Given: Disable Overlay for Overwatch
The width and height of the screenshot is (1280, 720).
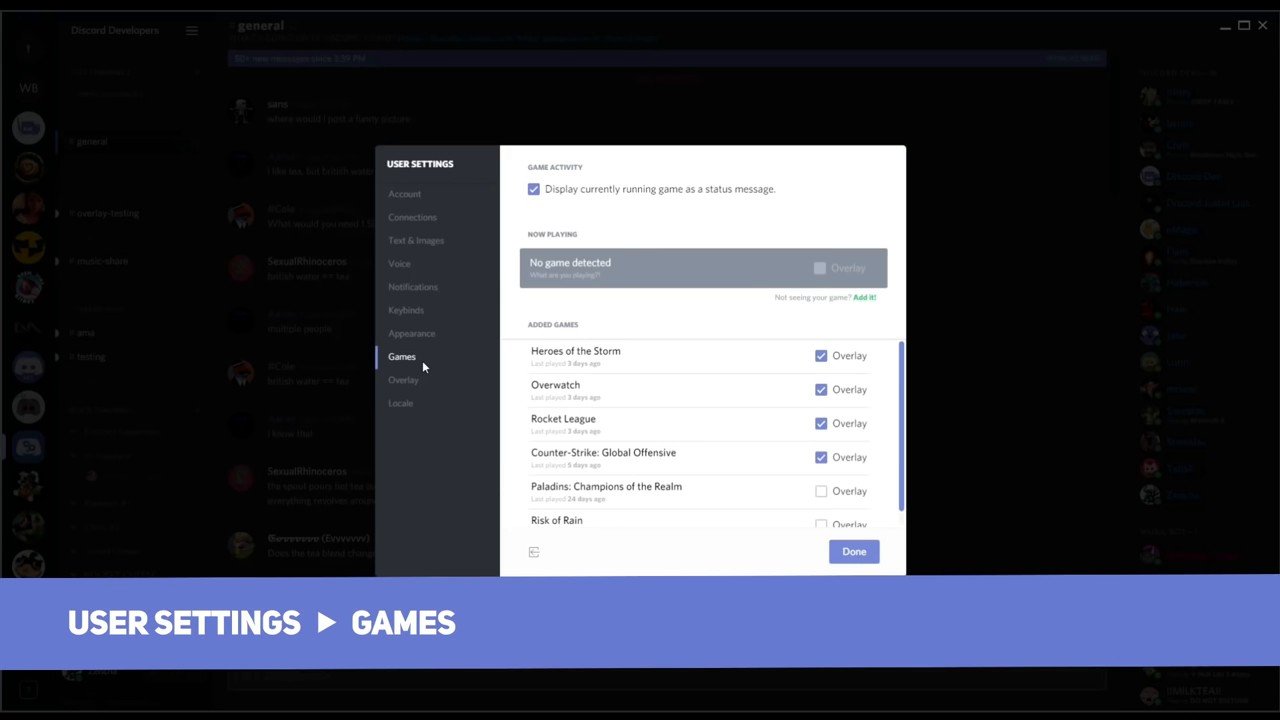Looking at the screenshot, I should pos(821,390).
